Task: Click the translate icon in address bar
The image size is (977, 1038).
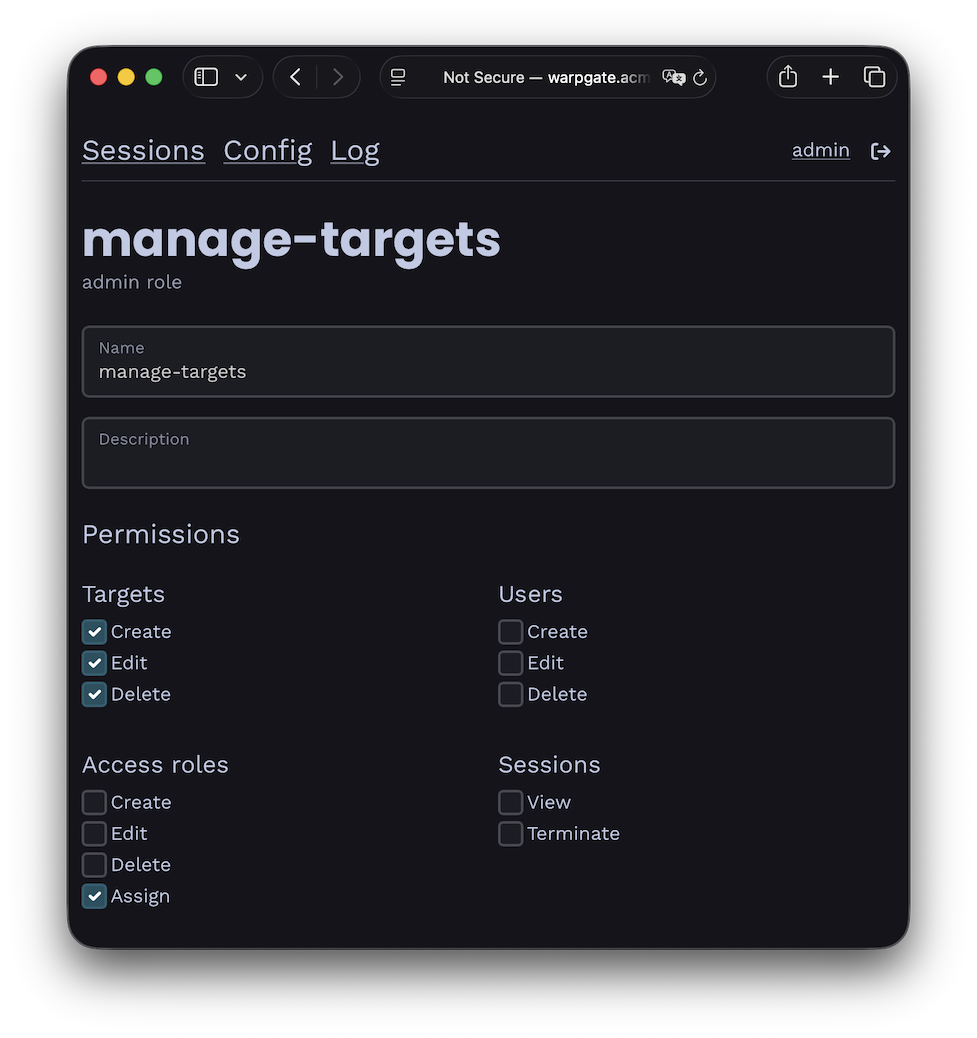Action: pos(673,78)
